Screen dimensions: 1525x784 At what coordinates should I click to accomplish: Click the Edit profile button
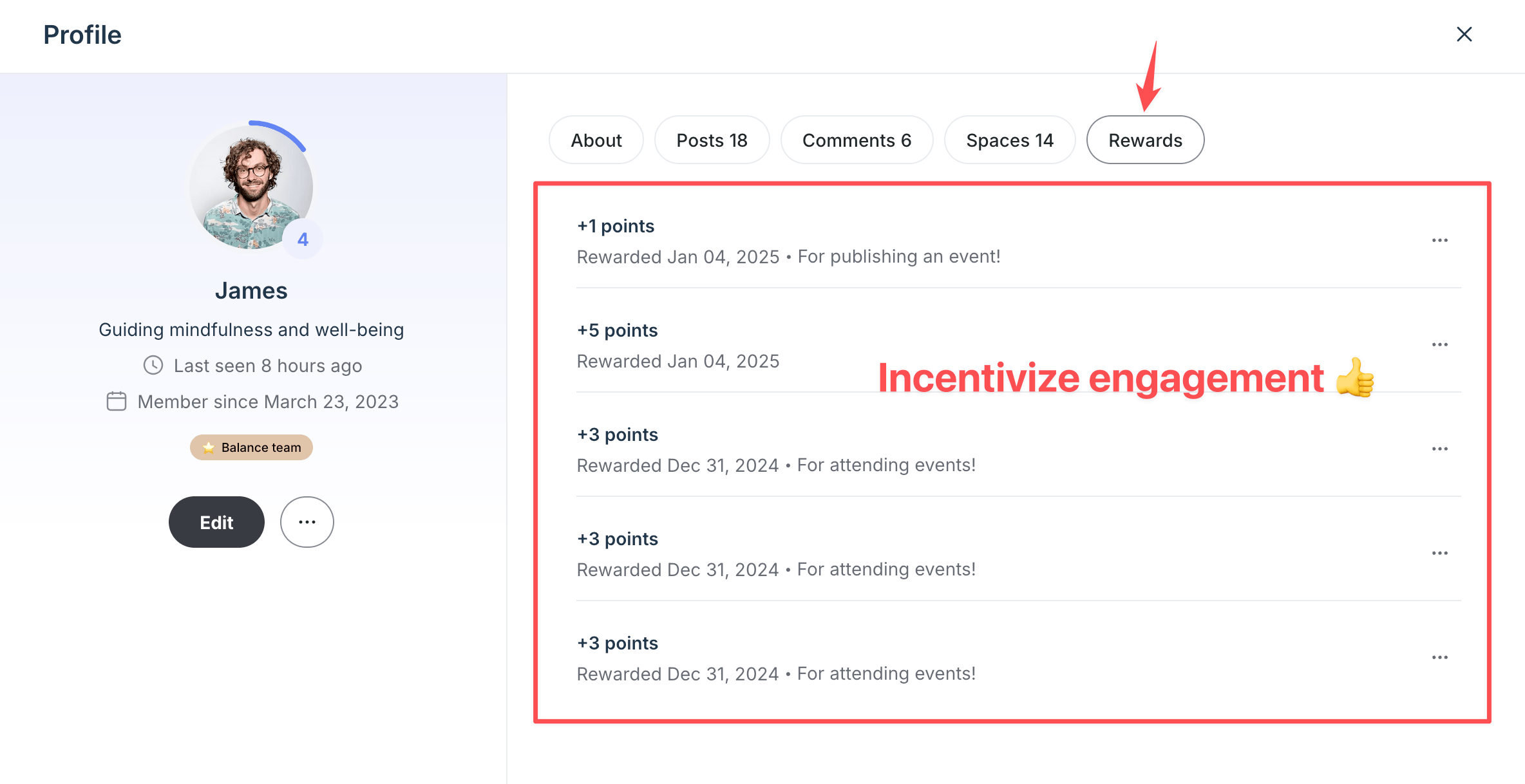point(216,522)
